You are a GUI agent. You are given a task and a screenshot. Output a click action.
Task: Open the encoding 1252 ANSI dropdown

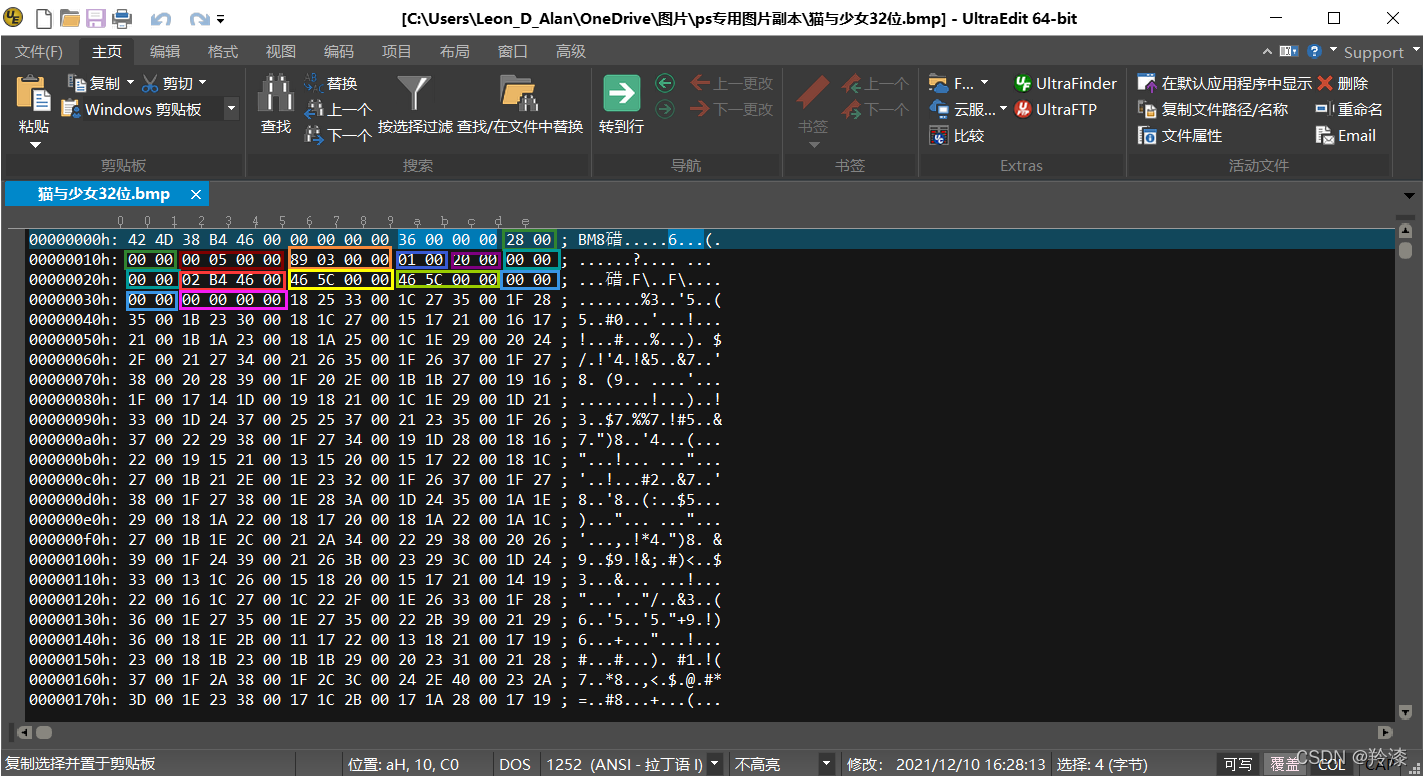coord(715,764)
